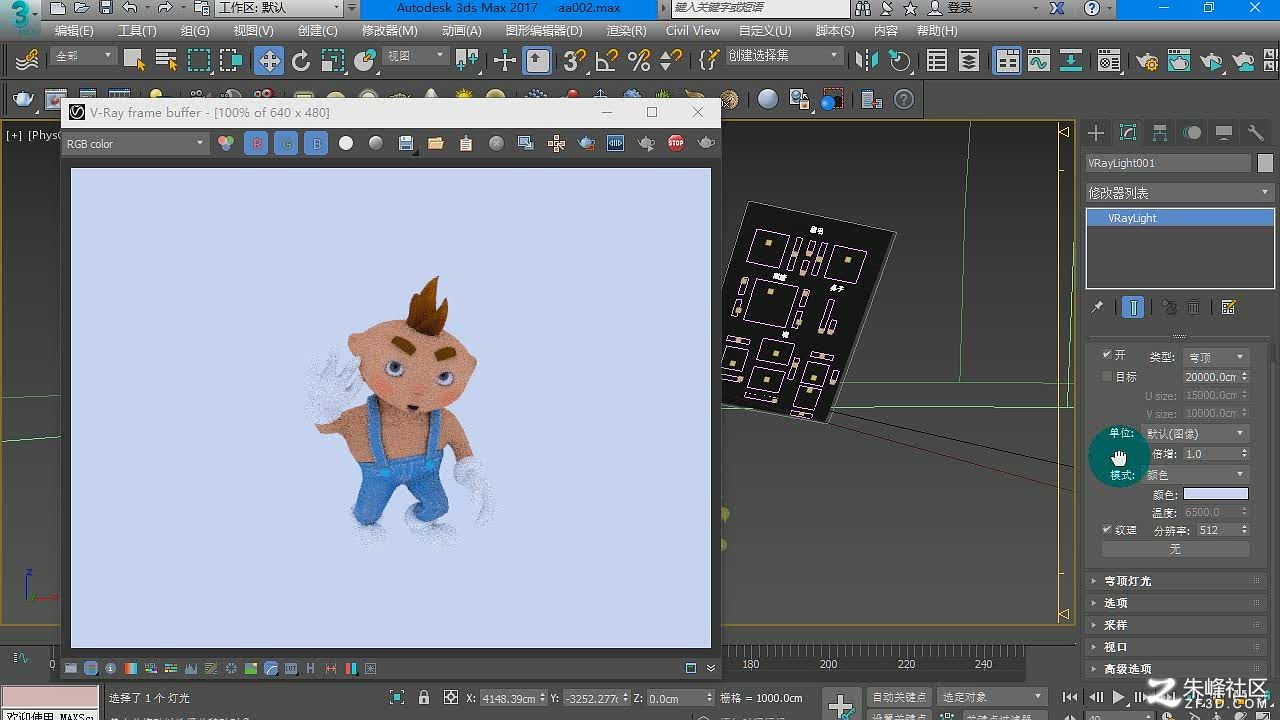This screenshot has width=1280, height=720.
Task: Expand the 选项 rollout
Action: coord(1177,603)
